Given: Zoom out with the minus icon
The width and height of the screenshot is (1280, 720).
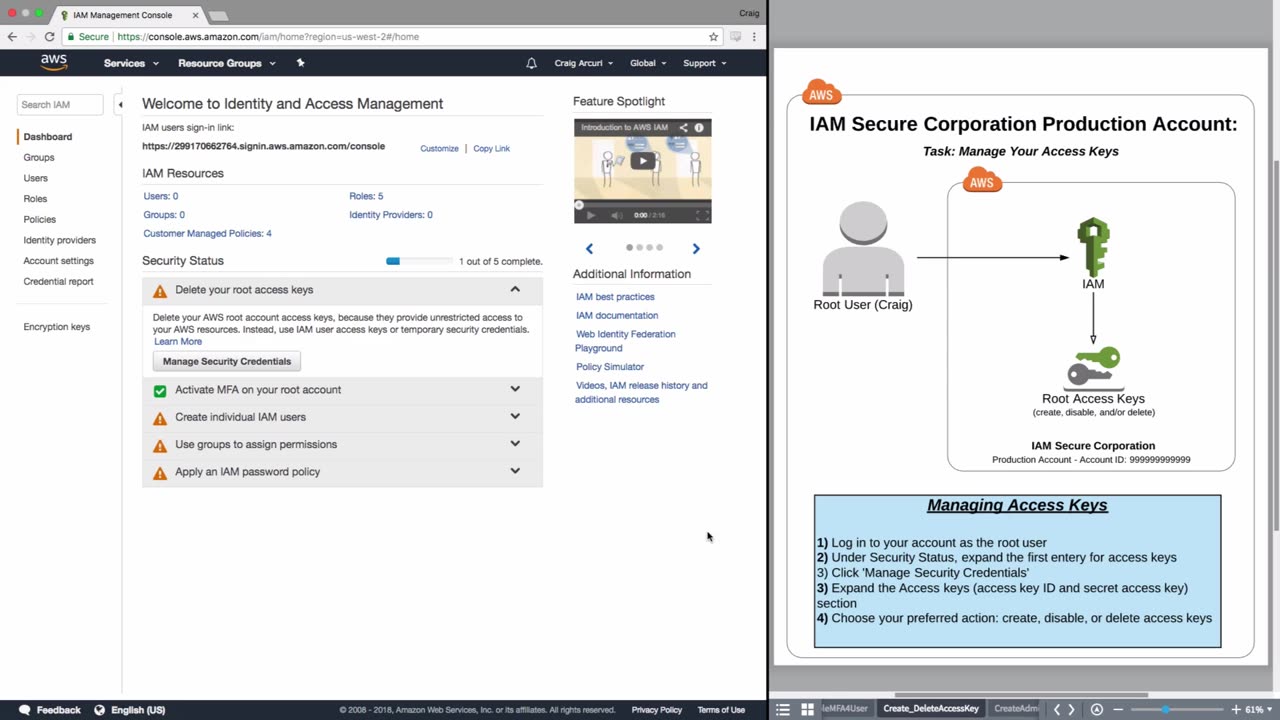Looking at the screenshot, I should pyautogui.click(x=1118, y=709).
